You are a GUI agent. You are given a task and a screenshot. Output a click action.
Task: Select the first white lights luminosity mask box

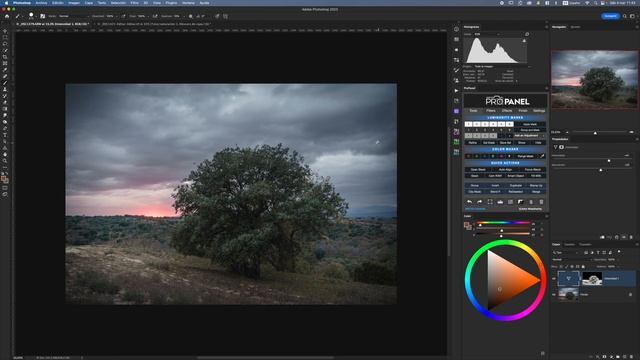(x=469, y=124)
